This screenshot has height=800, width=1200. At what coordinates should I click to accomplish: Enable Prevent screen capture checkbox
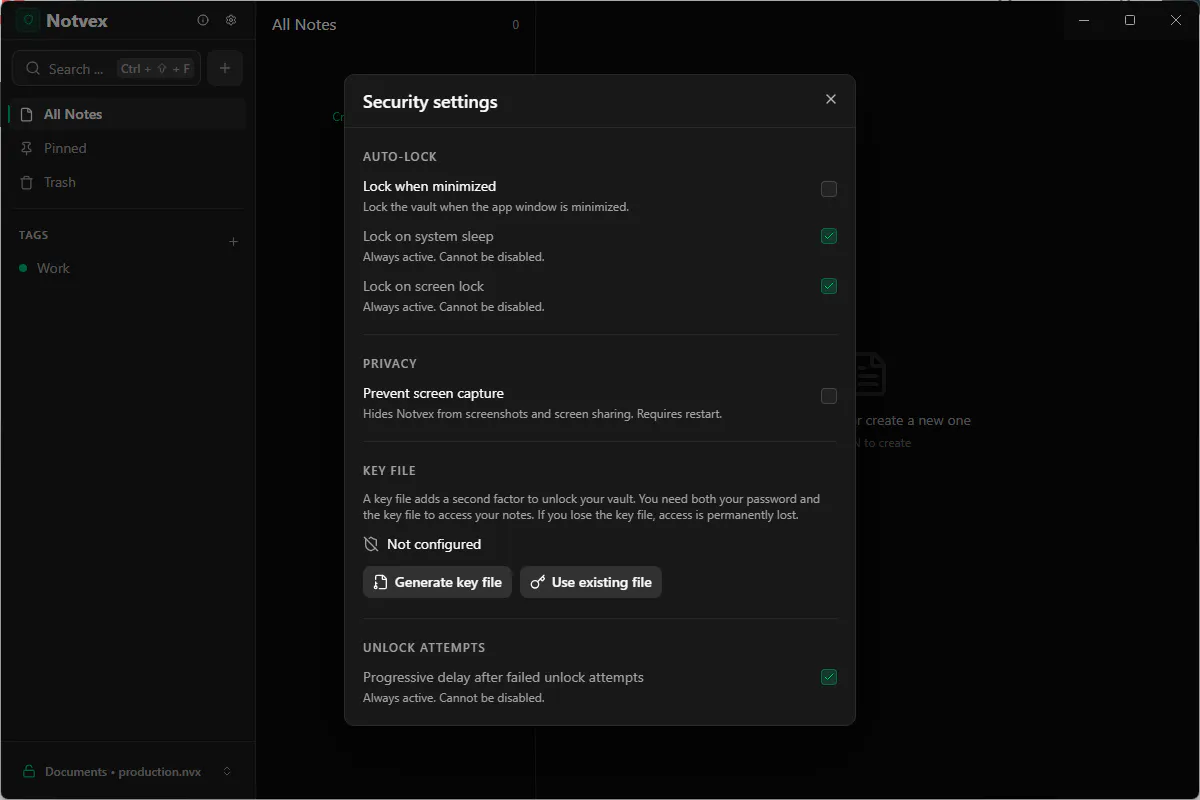coord(829,396)
